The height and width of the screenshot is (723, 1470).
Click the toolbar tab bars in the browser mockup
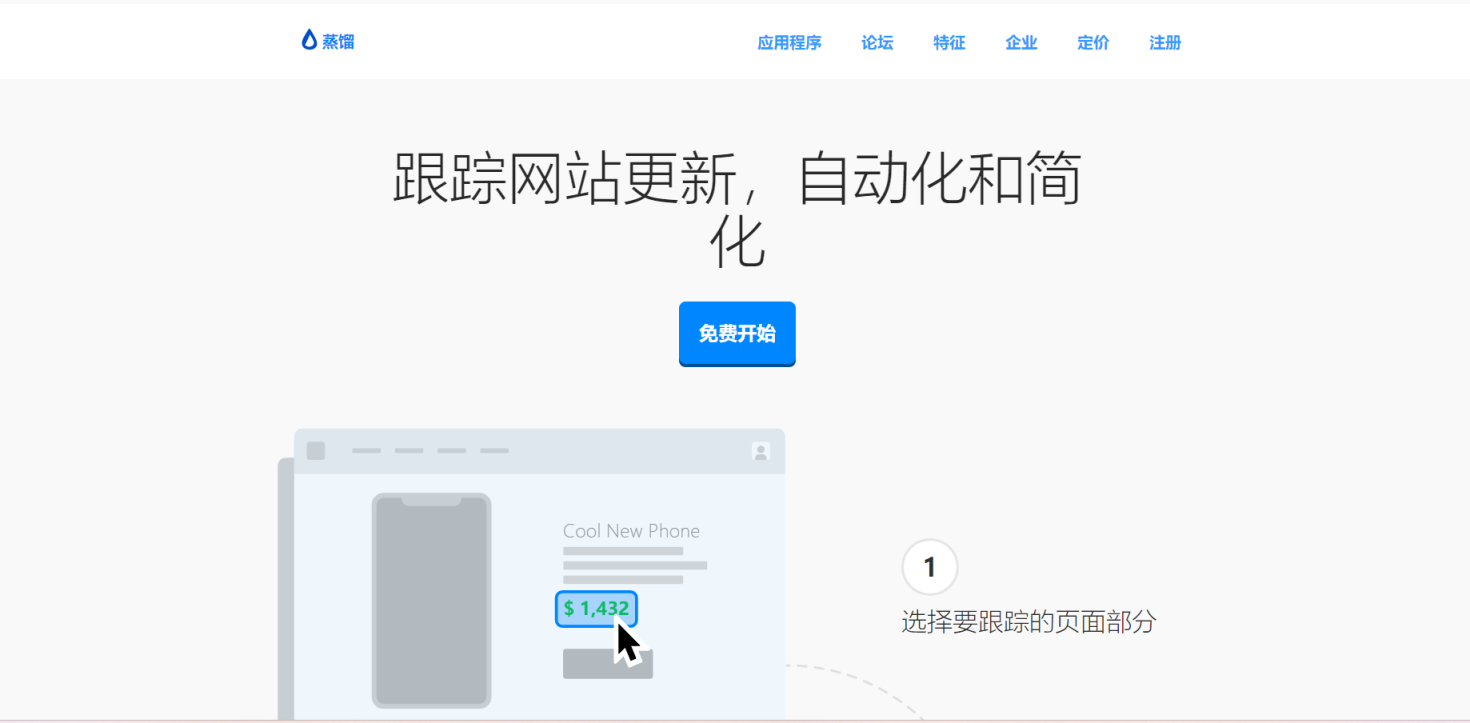pos(430,450)
